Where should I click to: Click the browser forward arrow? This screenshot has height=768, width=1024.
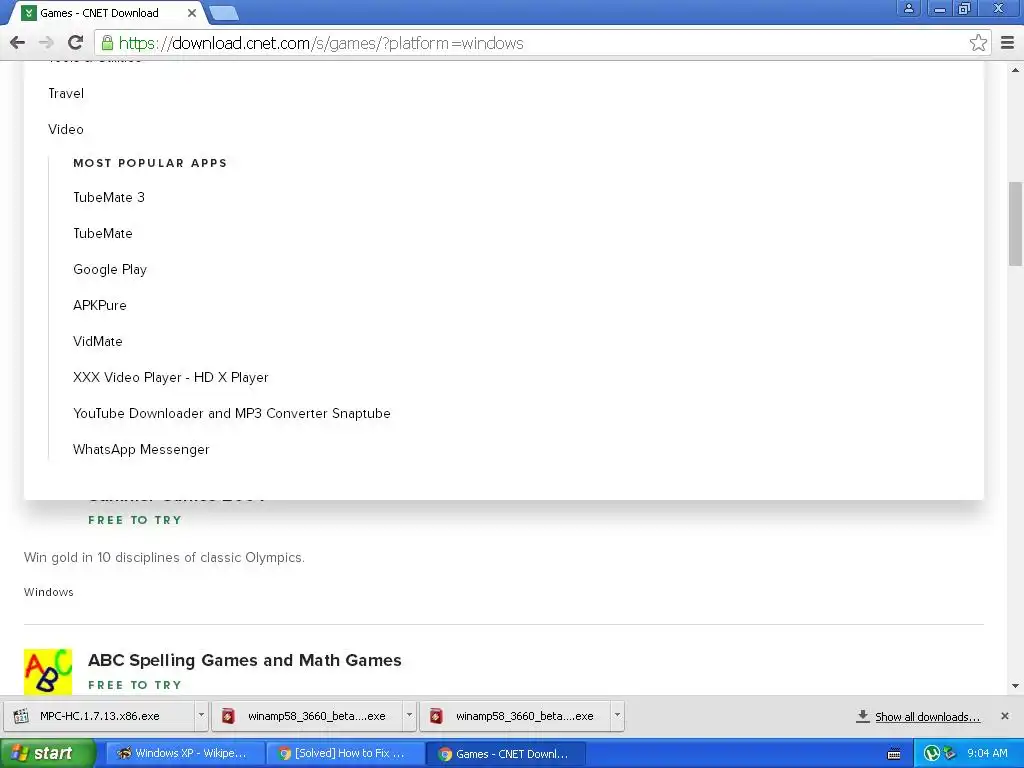tap(46, 43)
